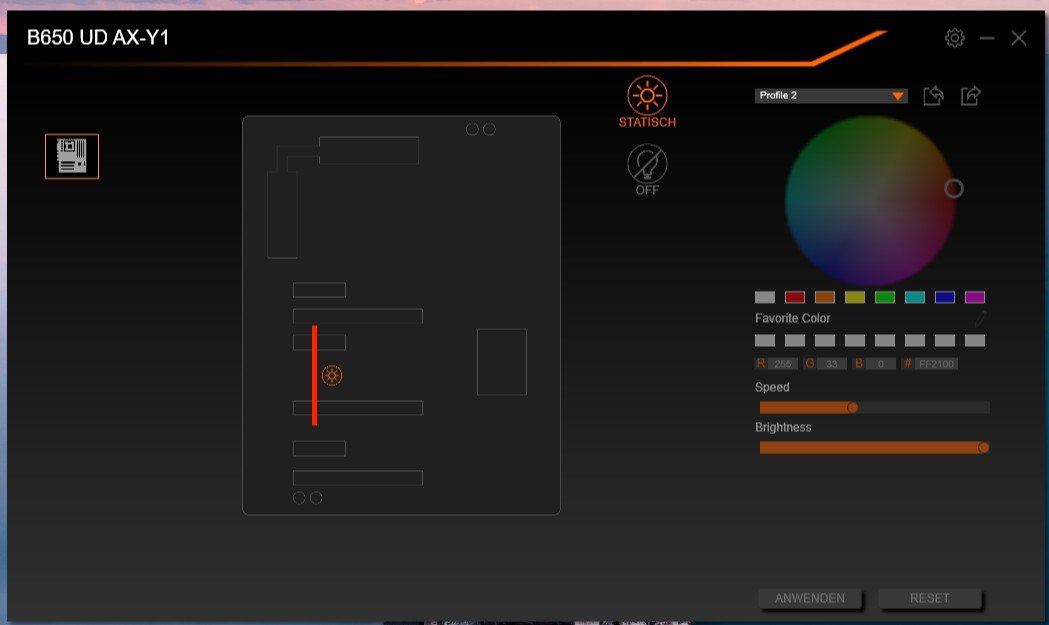Turn lighting off with the OFF icon
Image resolution: width=1049 pixels, height=625 pixels.
pyautogui.click(x=647, y=164)
